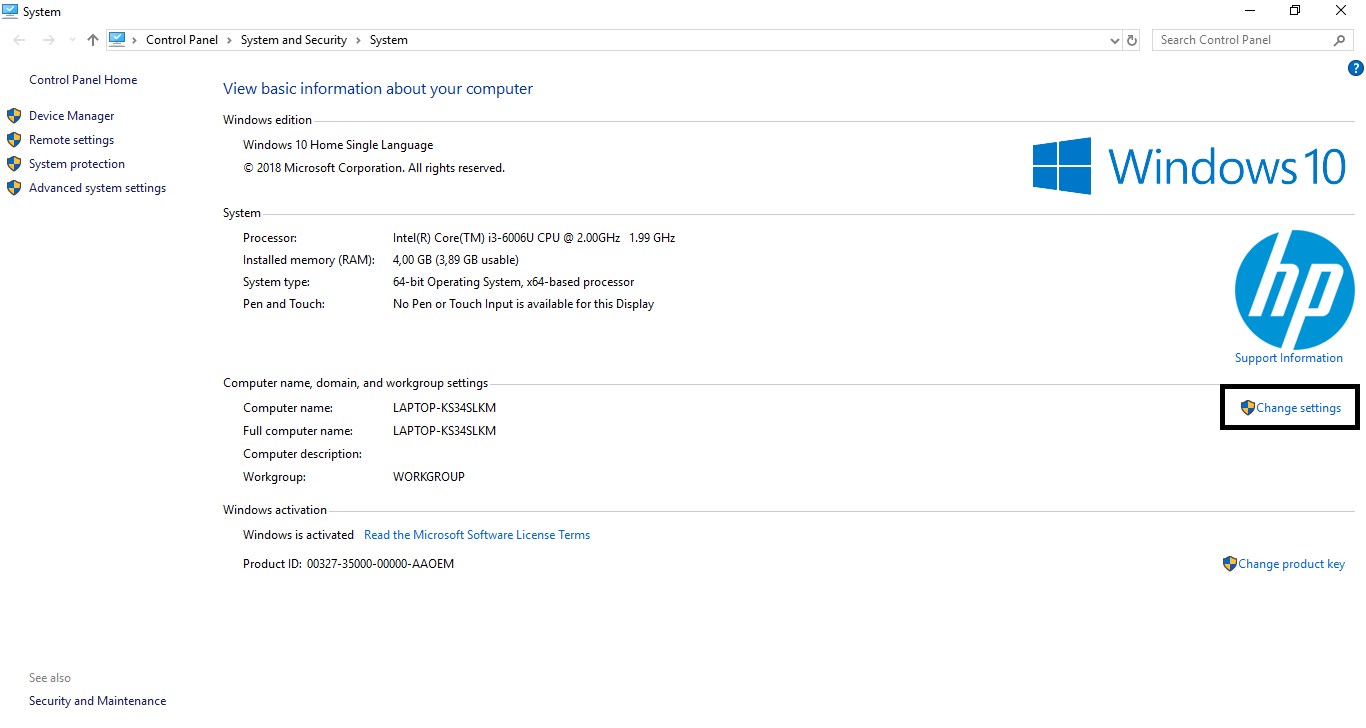This screenshot has height=728, width=1366.
Task: Open the Control Panel breadcrumb
Action: (183, 40)
